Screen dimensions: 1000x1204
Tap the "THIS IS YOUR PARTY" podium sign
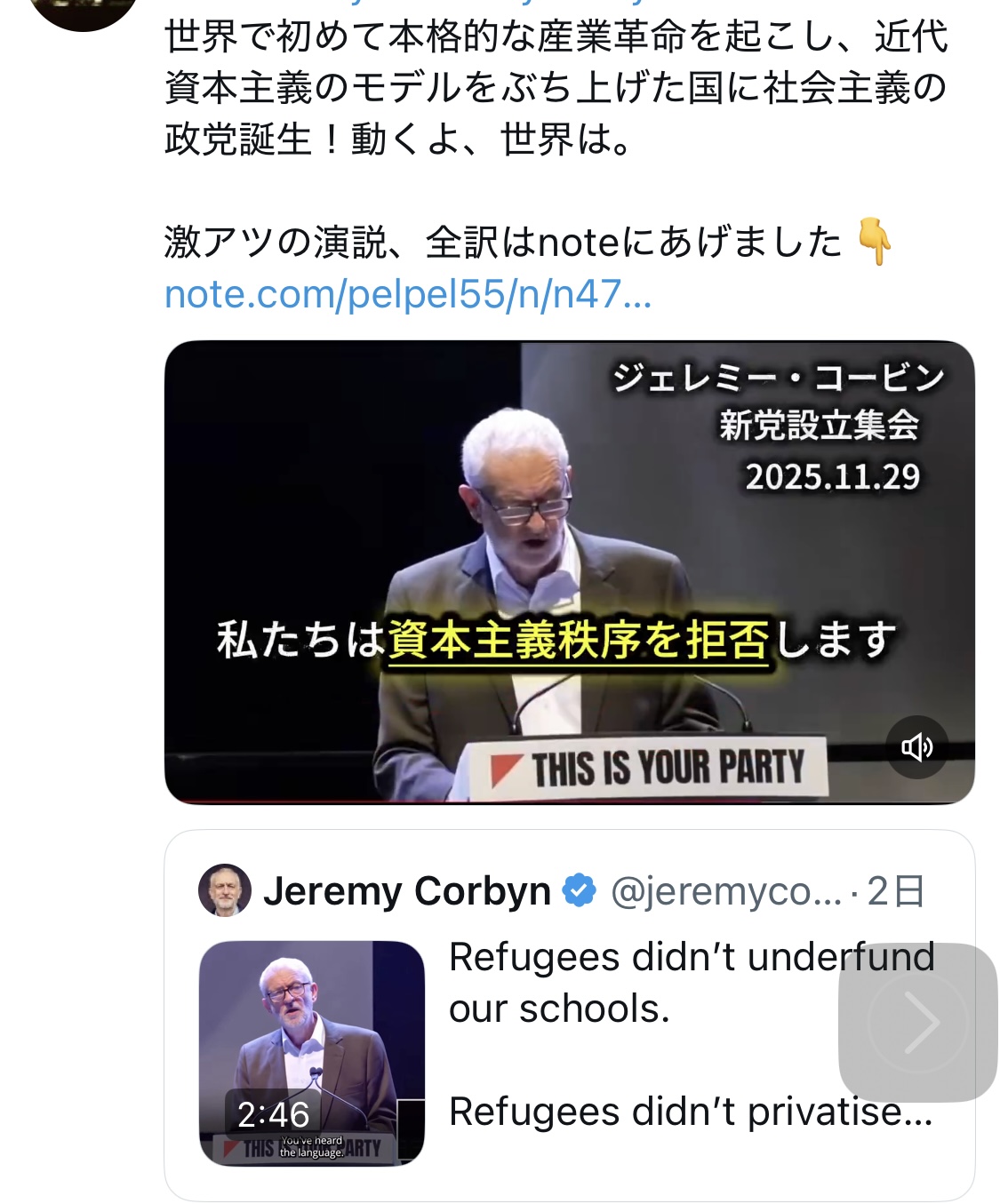coord(667,767)
